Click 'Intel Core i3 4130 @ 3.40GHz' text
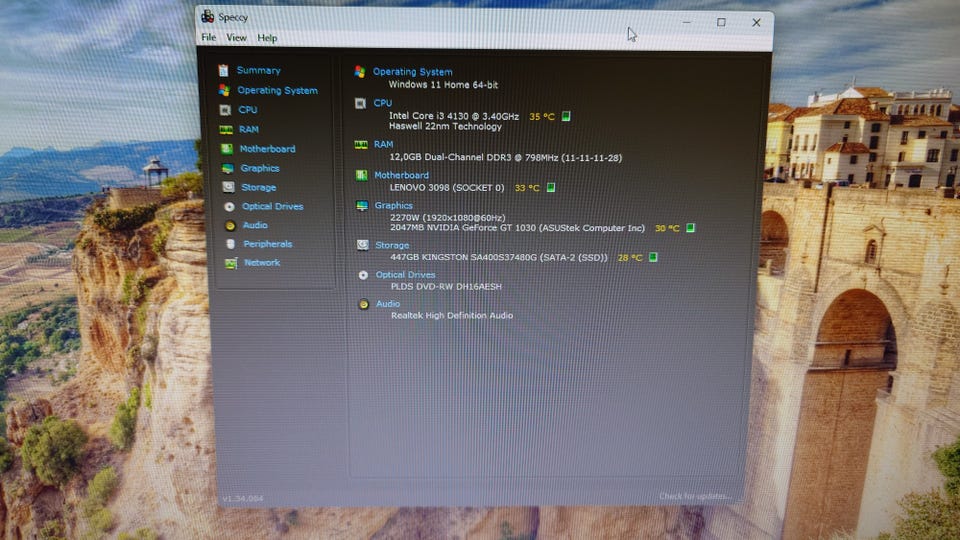 (x=454, y=116)
